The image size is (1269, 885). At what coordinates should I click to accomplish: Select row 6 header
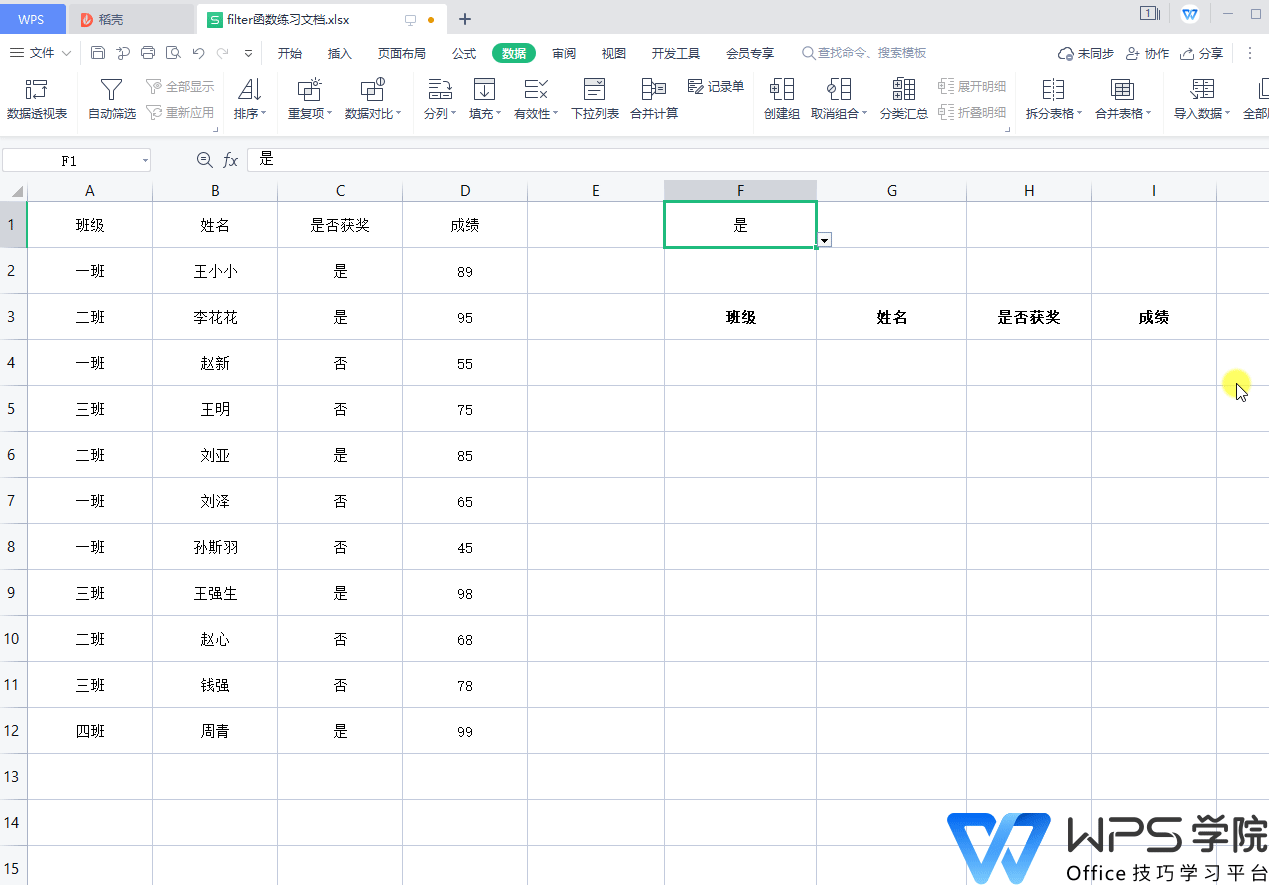click(x=13, y=455)
